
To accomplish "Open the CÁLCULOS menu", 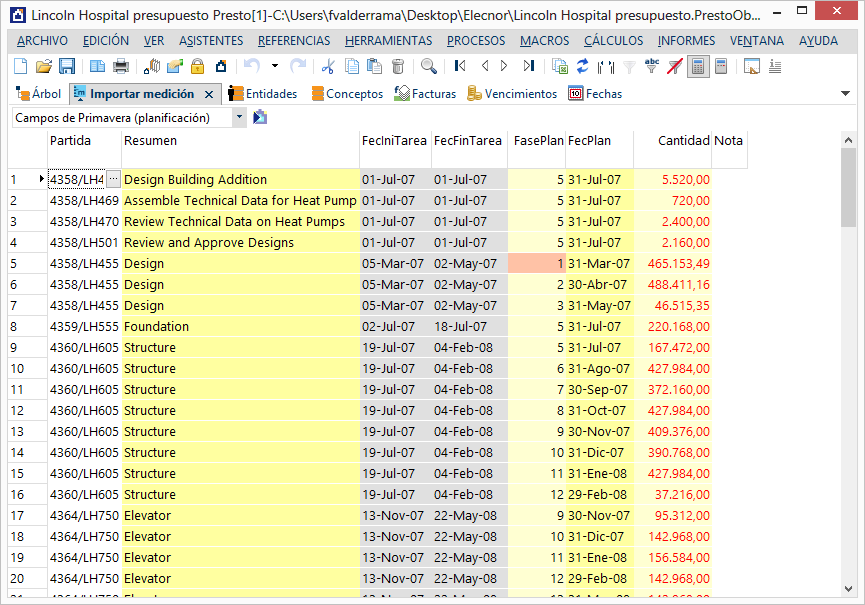I will point(613,41).
